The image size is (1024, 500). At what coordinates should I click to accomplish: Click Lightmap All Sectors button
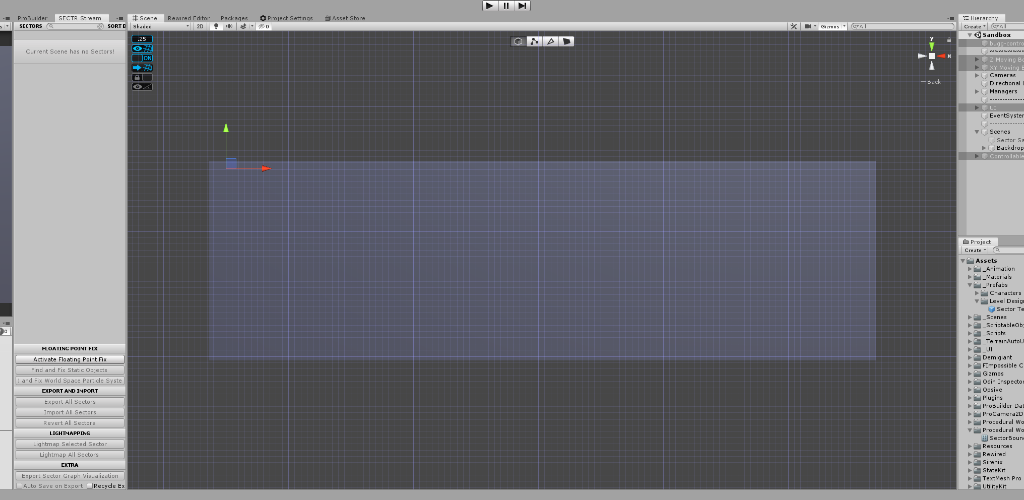coord(70,454)
